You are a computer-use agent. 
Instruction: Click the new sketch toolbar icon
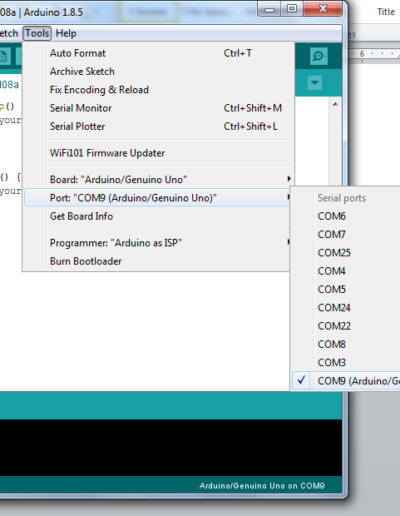[x=4, y=56]
